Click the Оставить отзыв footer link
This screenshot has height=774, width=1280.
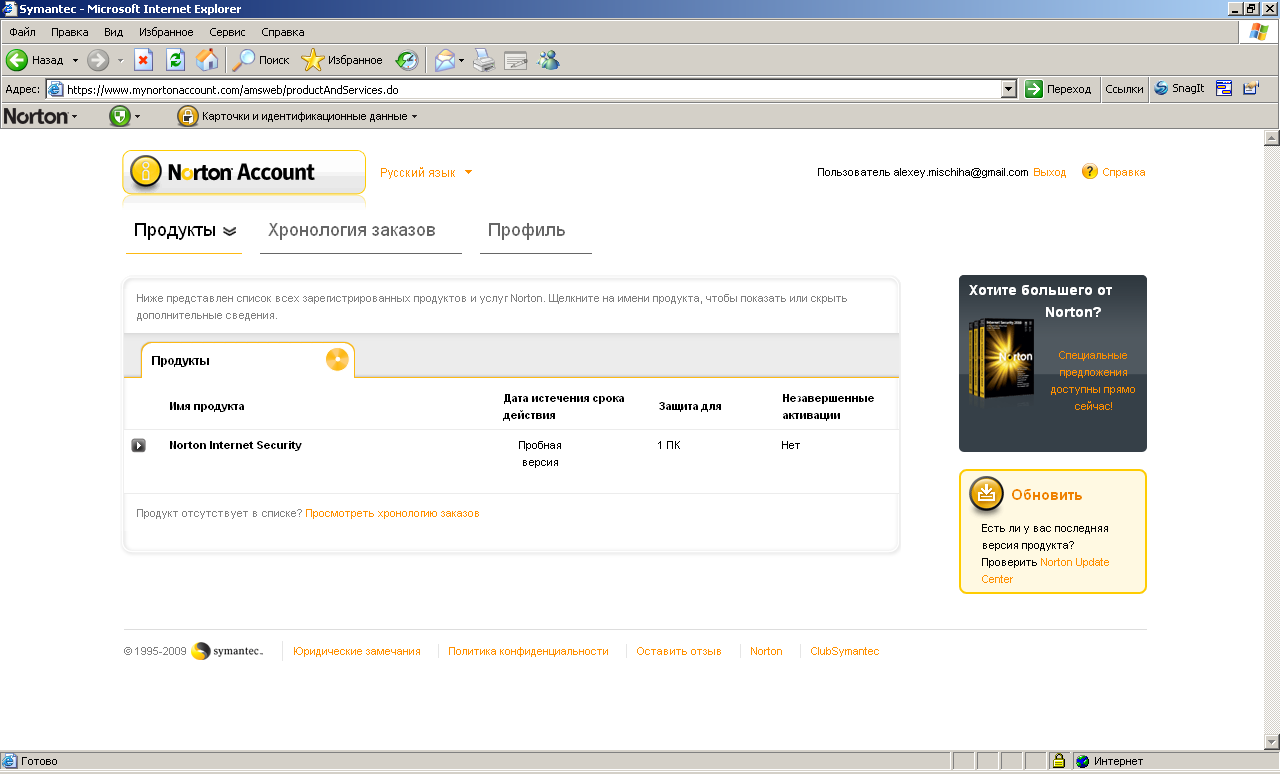tap(679, 651)
